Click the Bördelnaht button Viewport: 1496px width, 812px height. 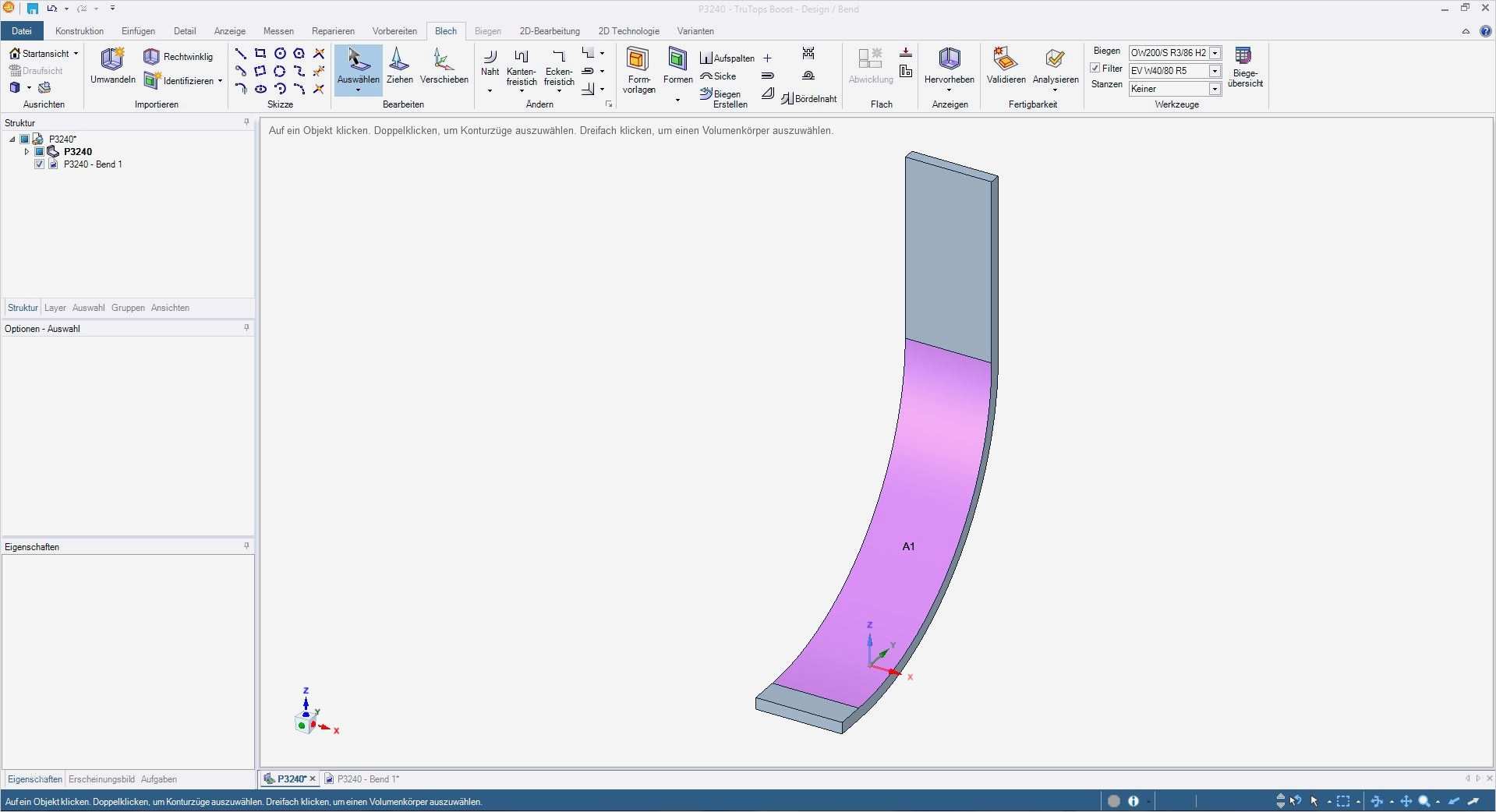pyautogui.click(x=808, y=99)
